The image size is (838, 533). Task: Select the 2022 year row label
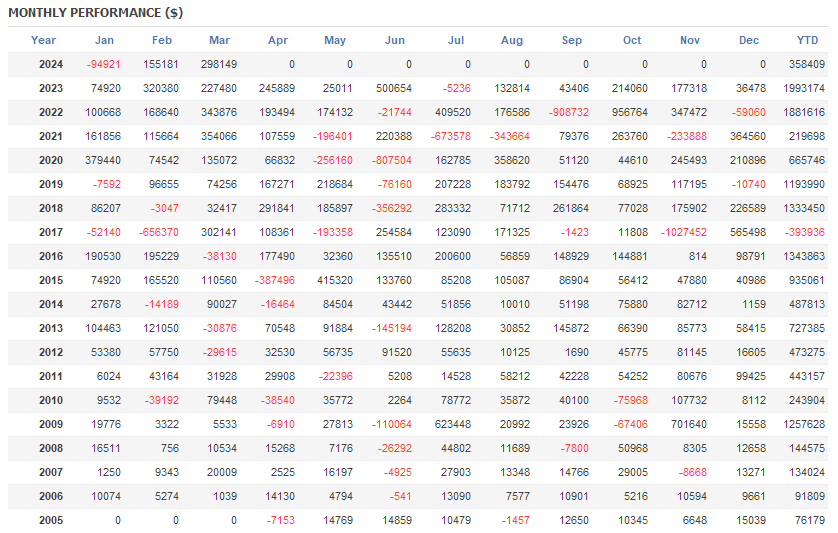pyautogui.click(x=51, y=112)
